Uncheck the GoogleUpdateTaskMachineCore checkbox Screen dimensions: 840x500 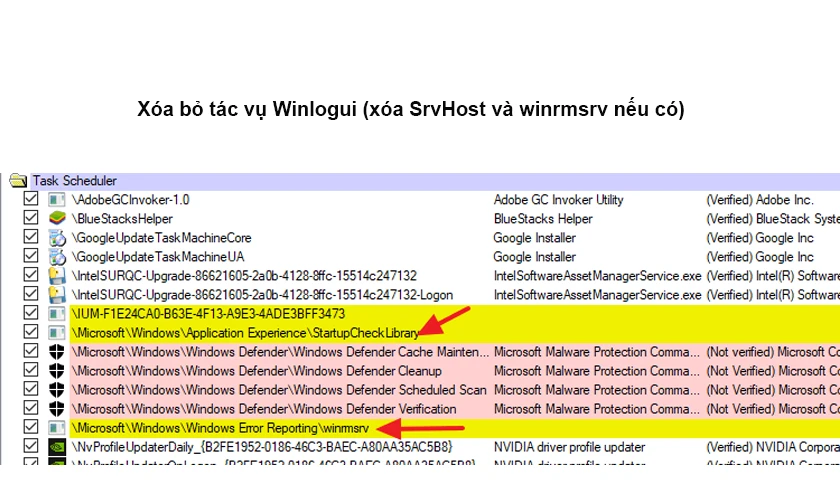(x=31, y=237)
